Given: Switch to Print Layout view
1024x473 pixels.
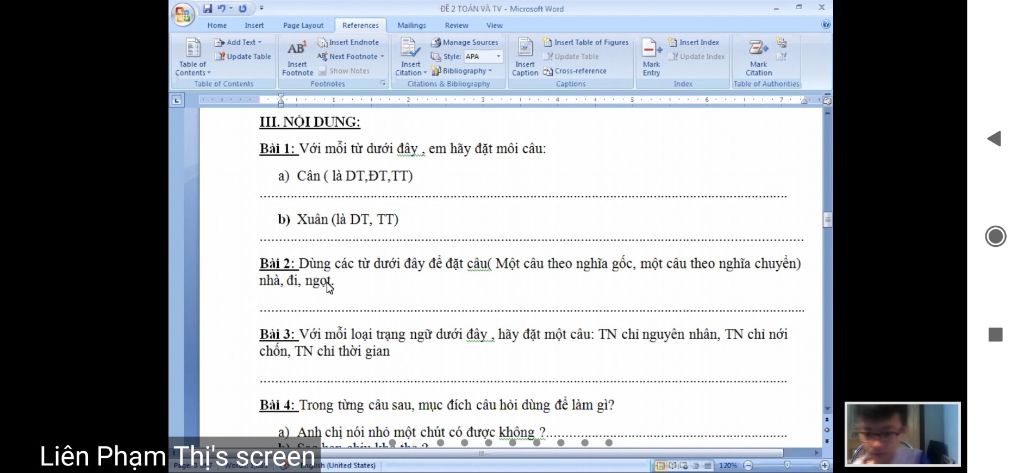Looking at the screenshot, I should coord(660,465).
